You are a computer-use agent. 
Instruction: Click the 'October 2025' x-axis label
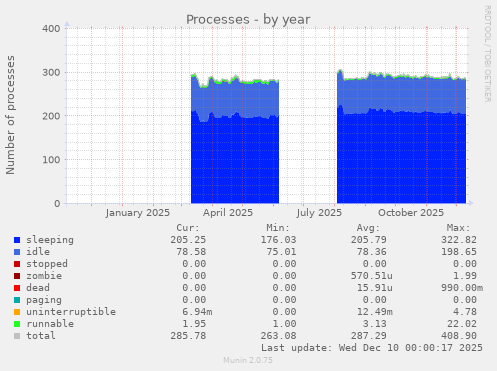(x=411, y=213)
